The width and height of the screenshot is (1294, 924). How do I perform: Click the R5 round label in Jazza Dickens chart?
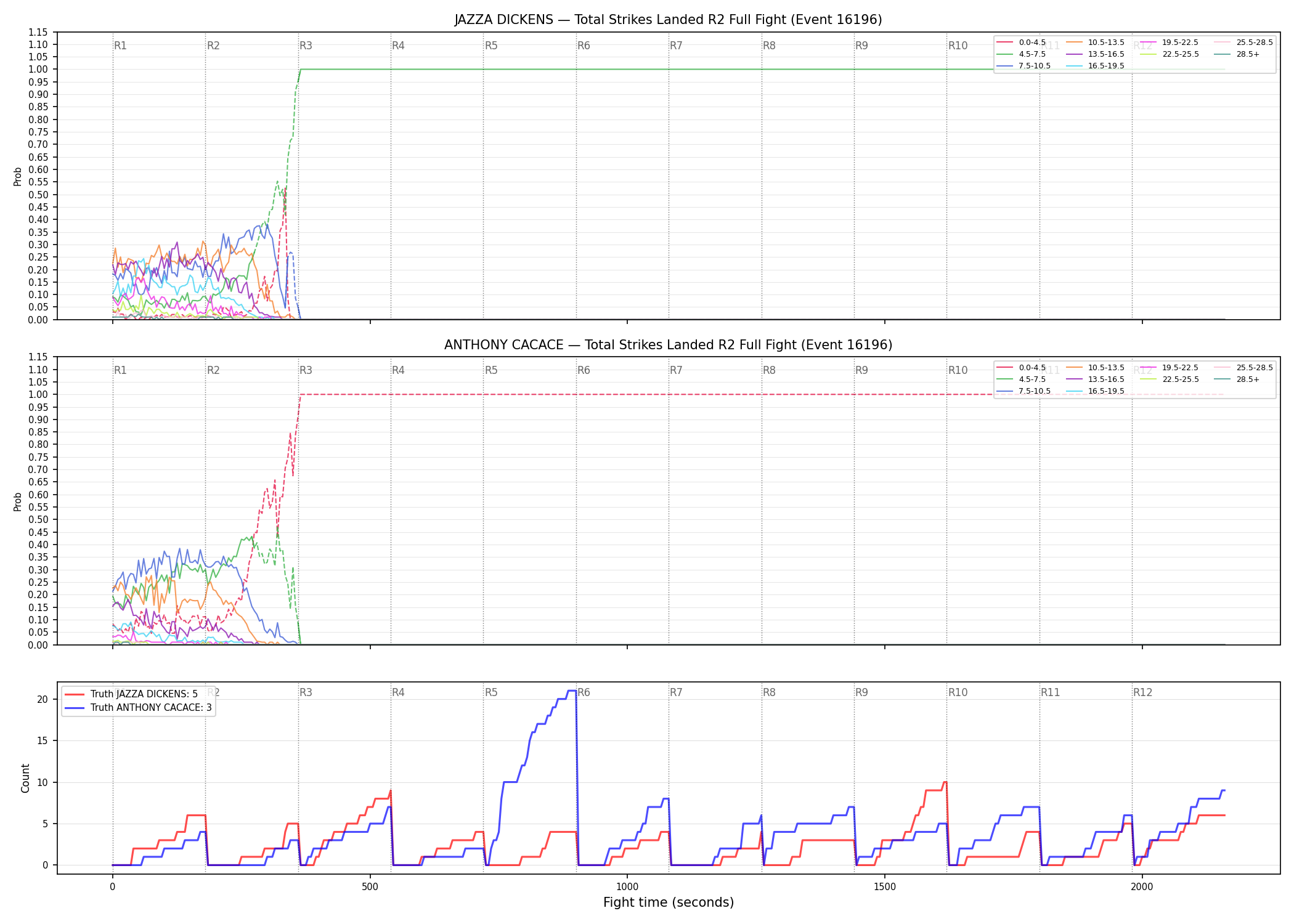tap(491, 46)
